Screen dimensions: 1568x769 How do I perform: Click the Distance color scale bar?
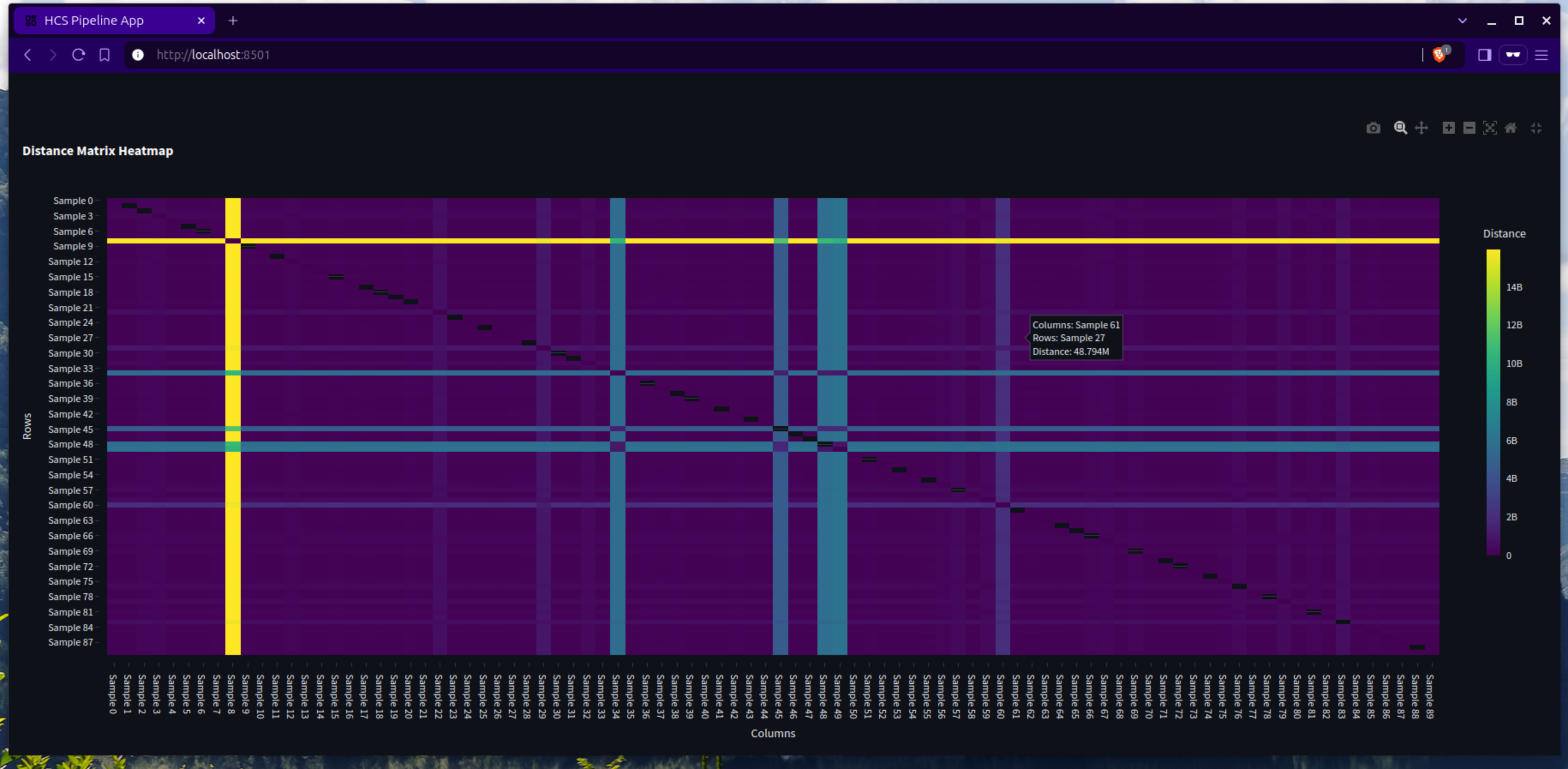tap(1493, 403)
